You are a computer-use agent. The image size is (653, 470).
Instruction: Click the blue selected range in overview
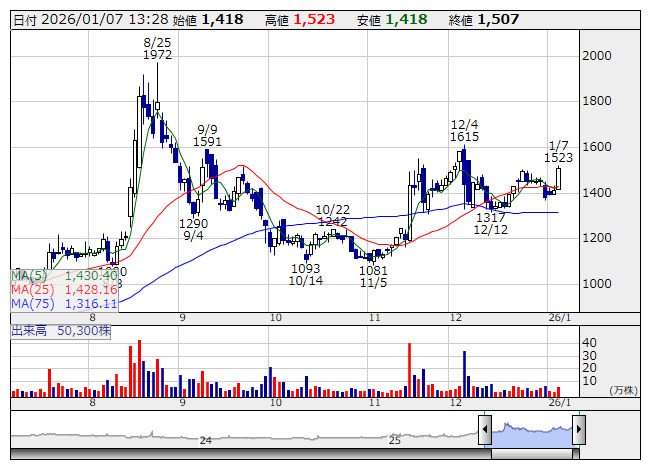[531, 431]
